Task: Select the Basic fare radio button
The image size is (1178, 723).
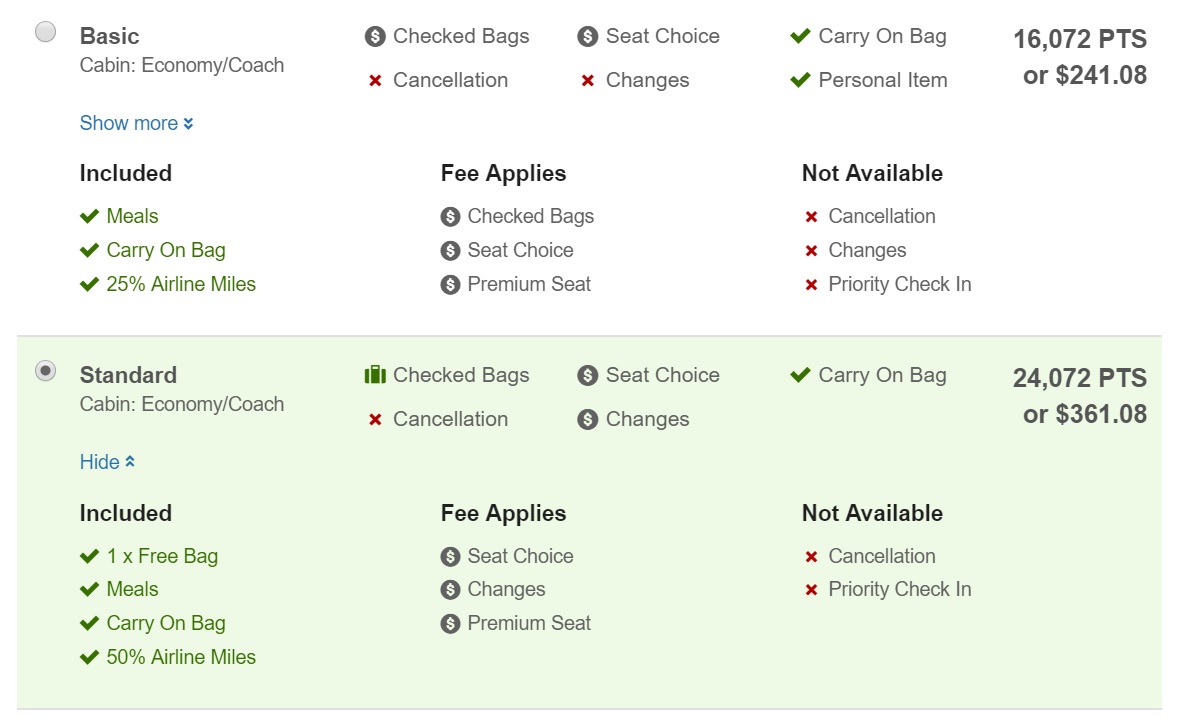Action: pos(46,32)
